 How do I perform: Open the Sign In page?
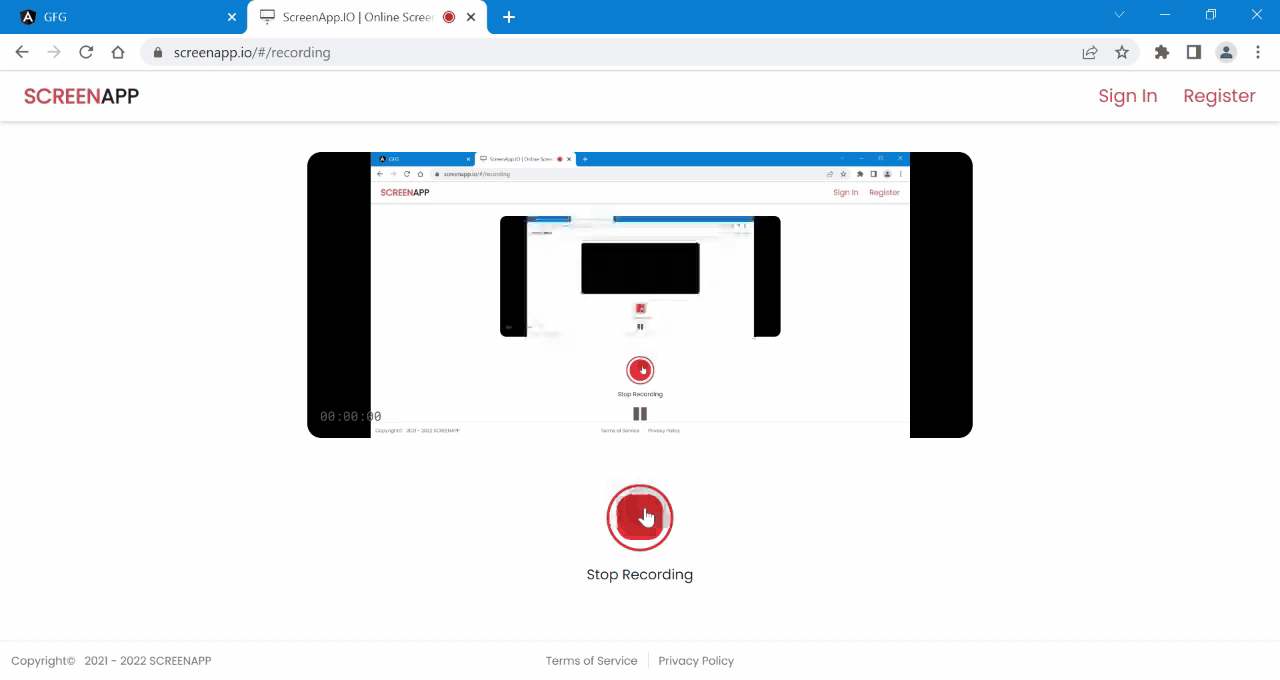[x=1127, y=96]
